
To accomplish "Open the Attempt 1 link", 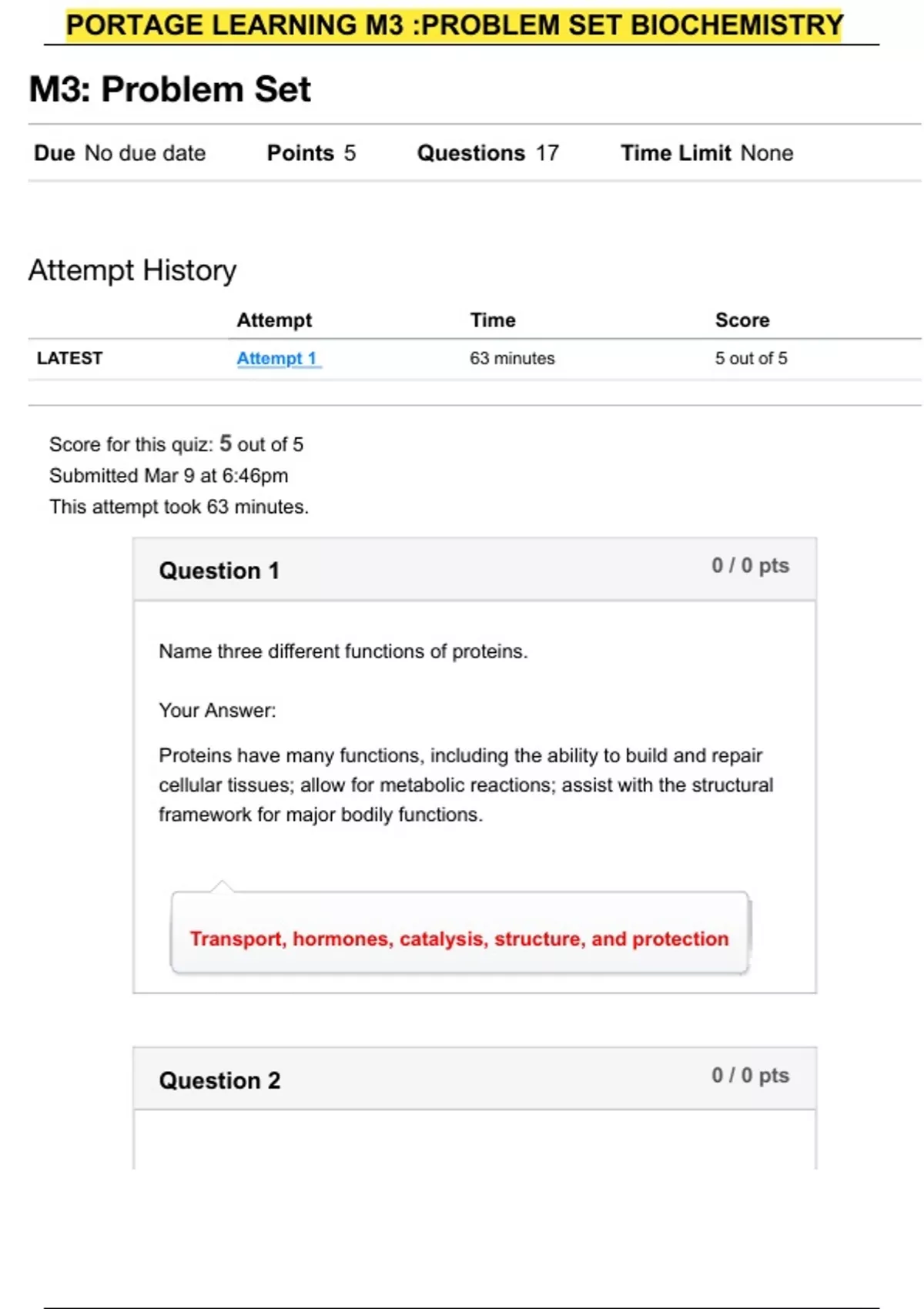I will click(x=276, y=358).
